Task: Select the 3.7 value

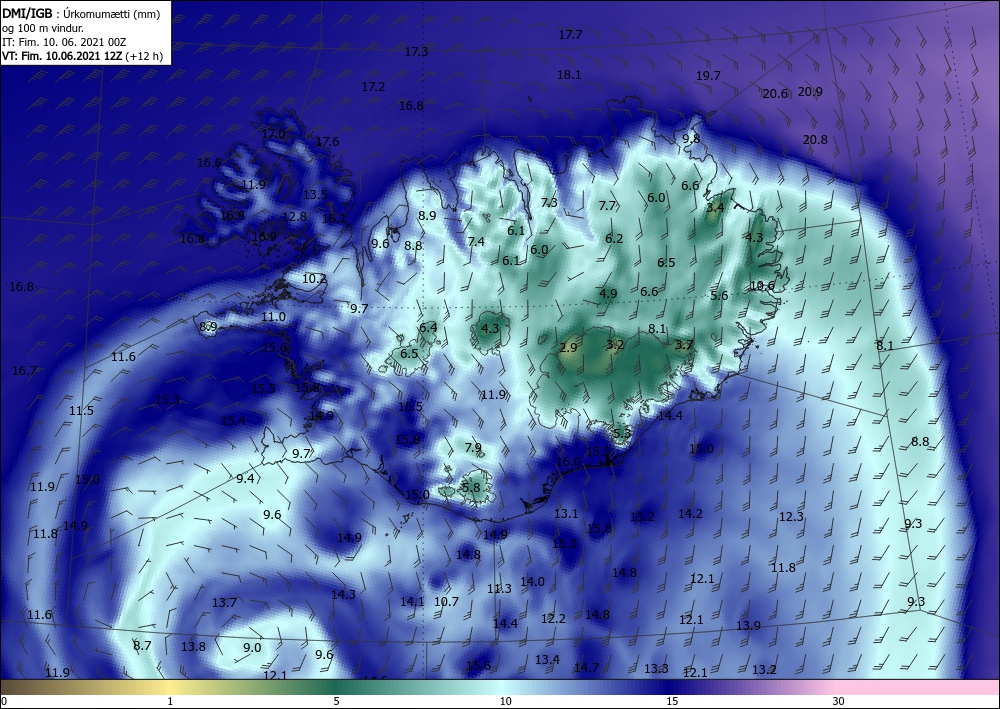Action: (x=684, y=344)
